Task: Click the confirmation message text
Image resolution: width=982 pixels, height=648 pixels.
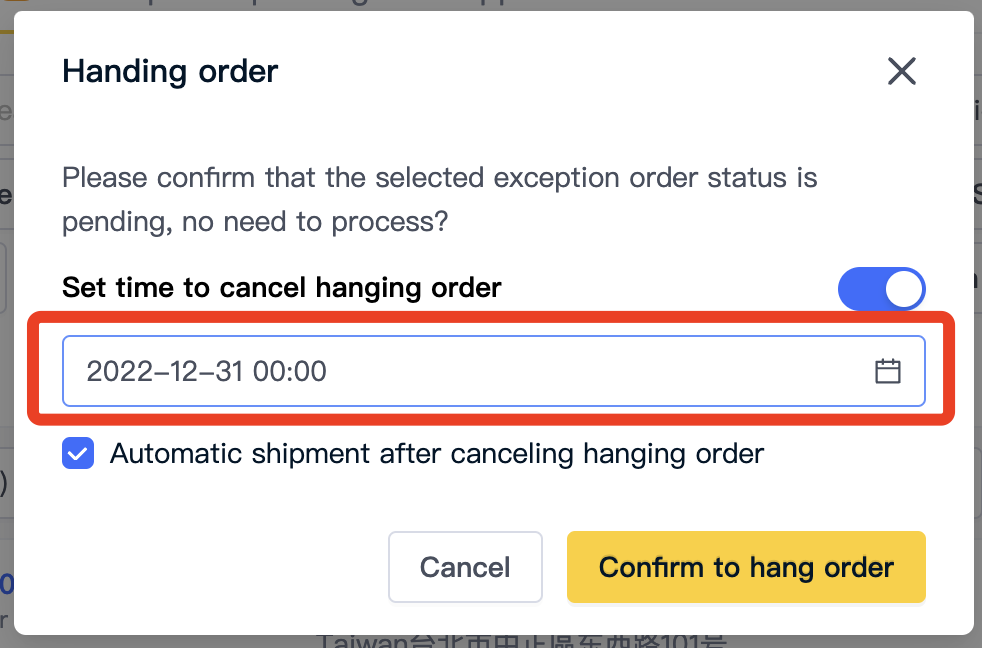Action: (x=439, y=200)
